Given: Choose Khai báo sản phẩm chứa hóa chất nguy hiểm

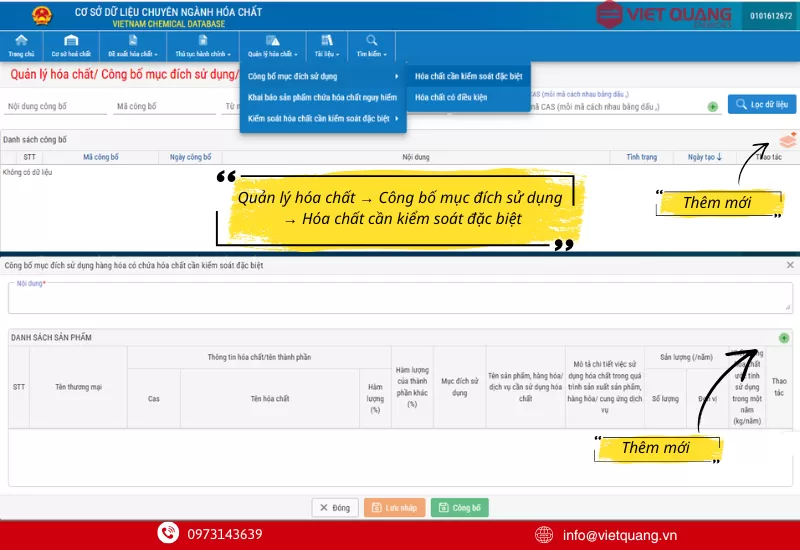Looking at the screenshot, I should 322,97.
